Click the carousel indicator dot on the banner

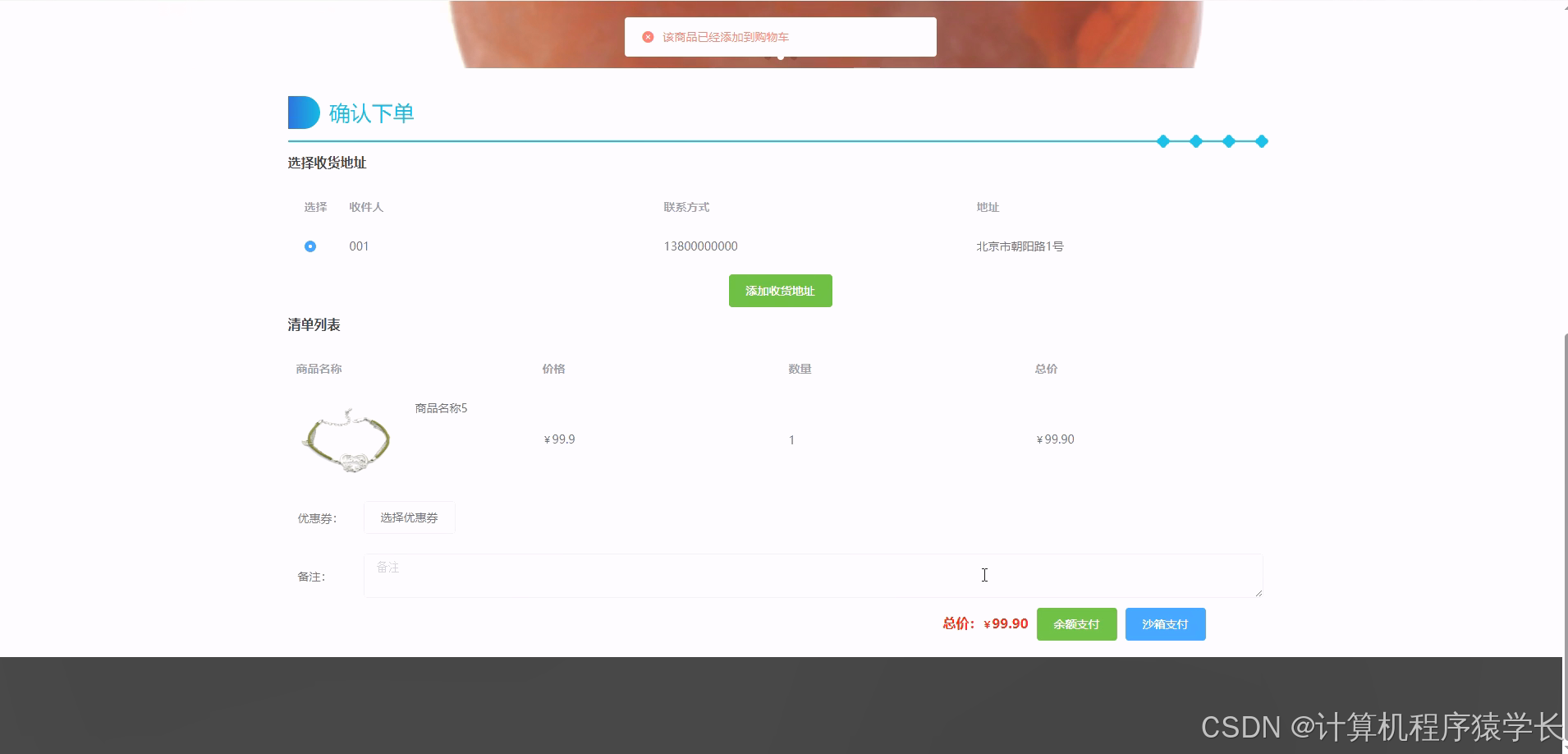[780, 57]
